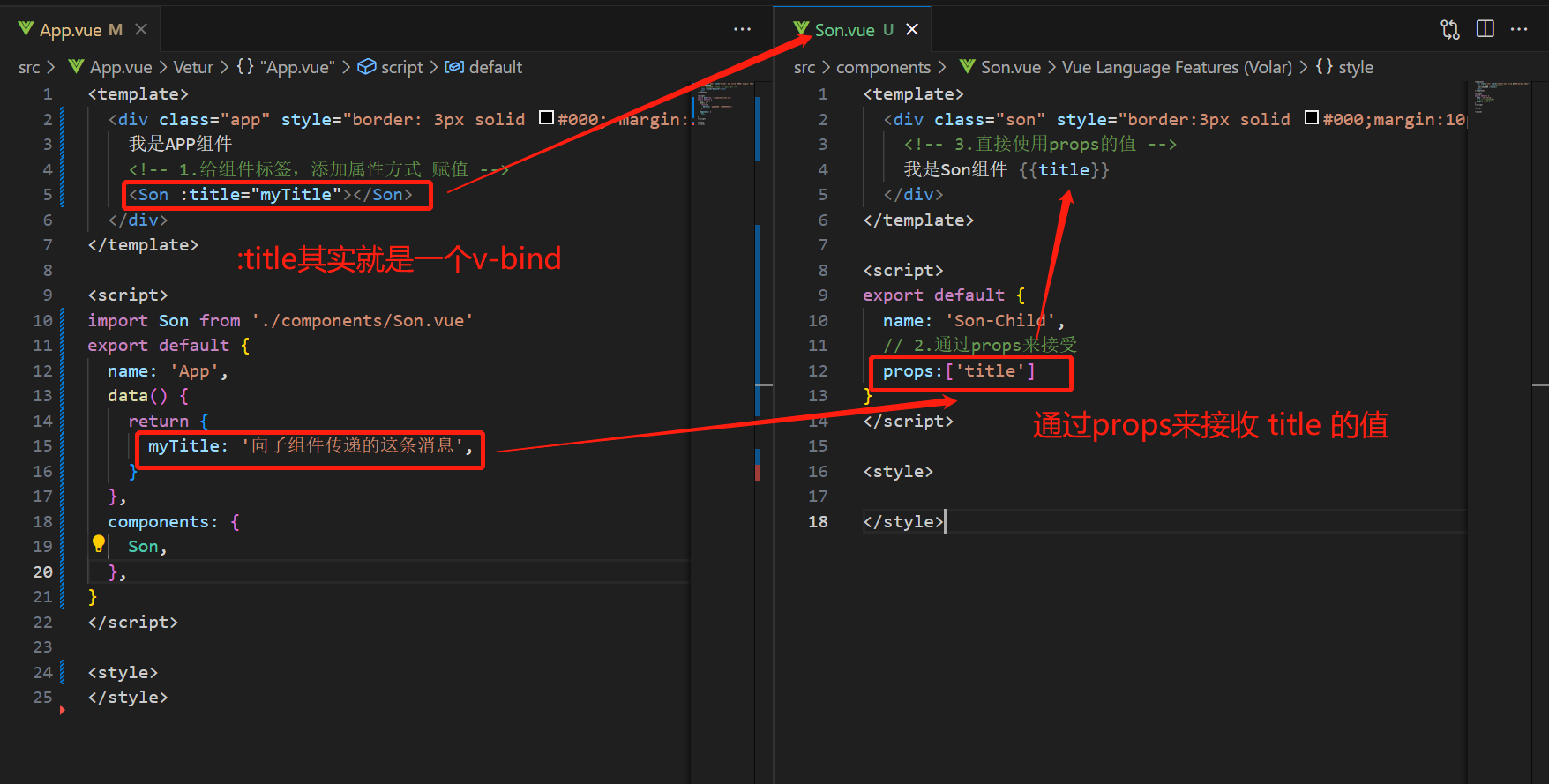Click App.vue breadcrumb in left editor
Viewport: 1549px width, 784px height.
click(121, 67)
